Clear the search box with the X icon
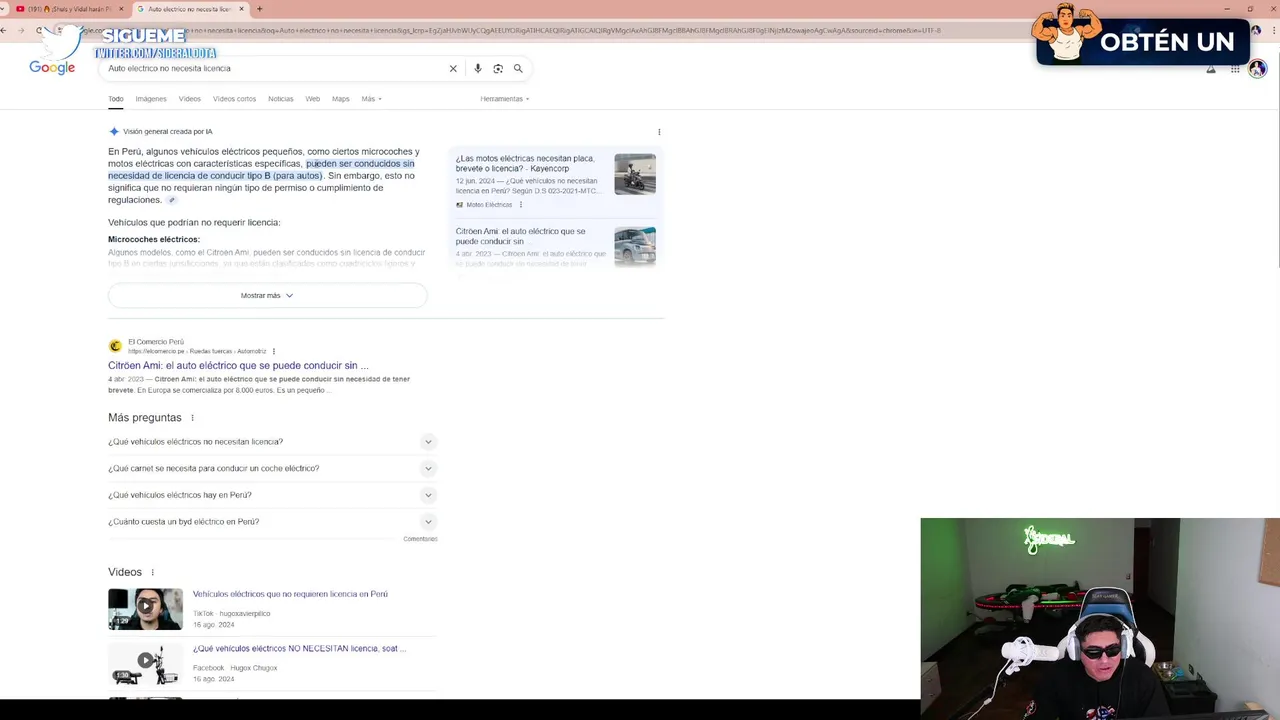Viewport: 1280px width, 720px height. (453, 69)
